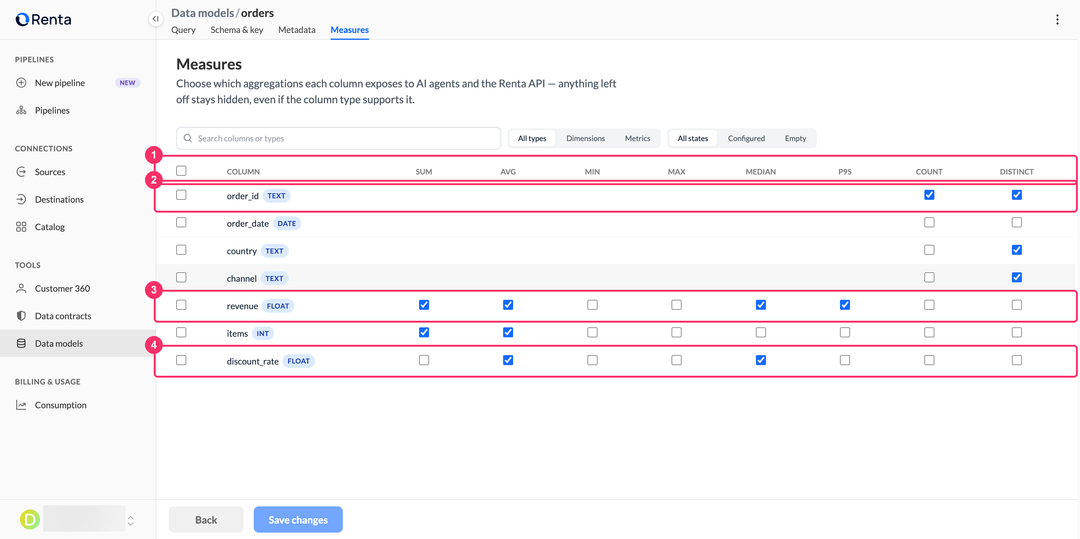Screen dimensions: 1080x539
Task: Show Configured columns only
Action: [x=747, y=138]
